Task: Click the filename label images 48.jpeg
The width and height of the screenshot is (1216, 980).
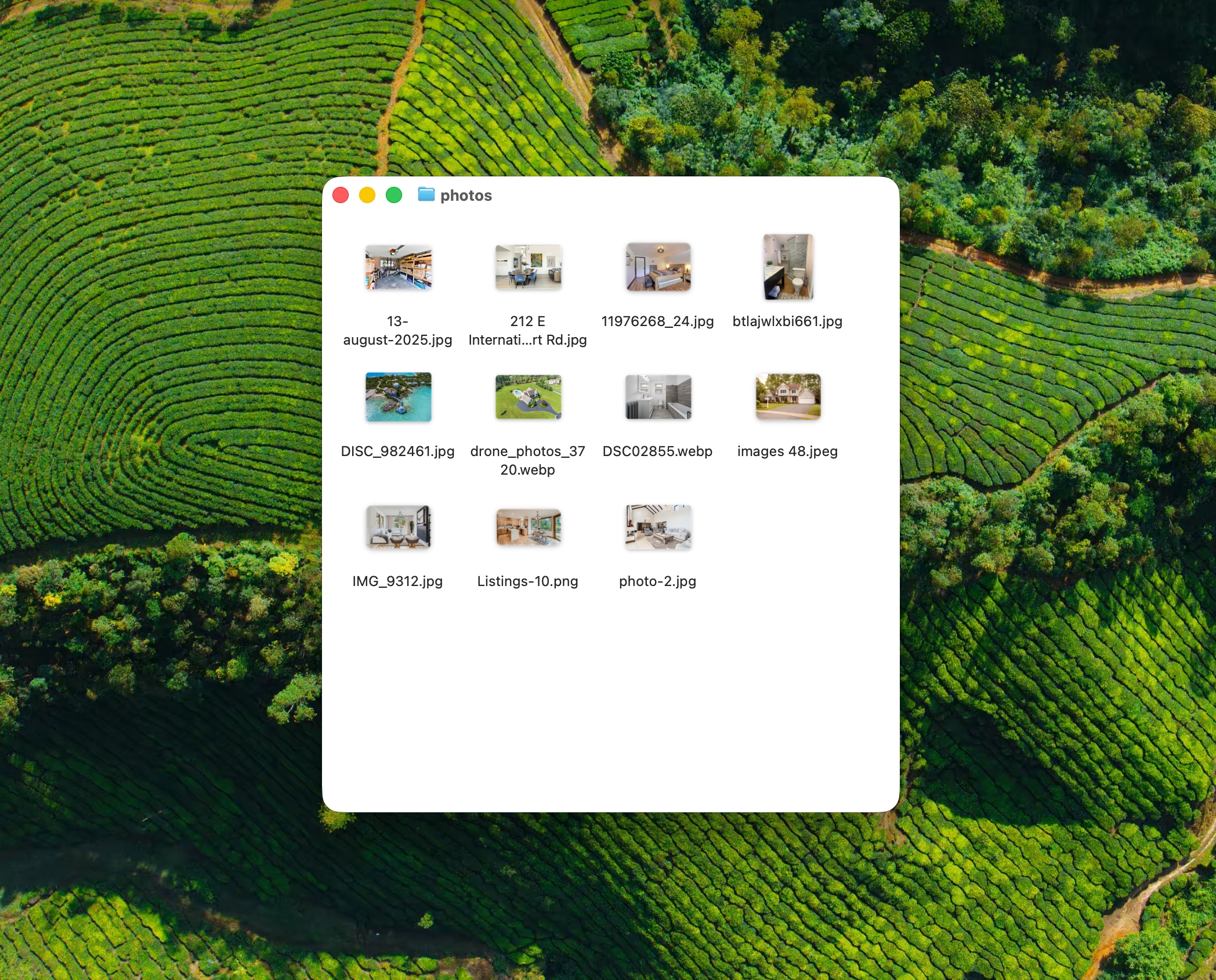Action: (787, 451)
